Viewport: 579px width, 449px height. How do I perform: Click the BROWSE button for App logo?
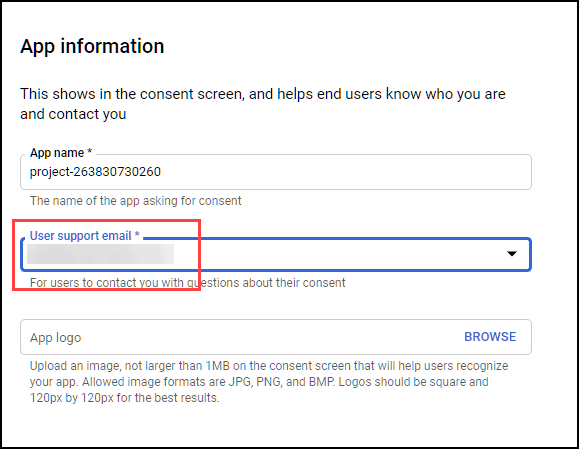tap(490, 337)
